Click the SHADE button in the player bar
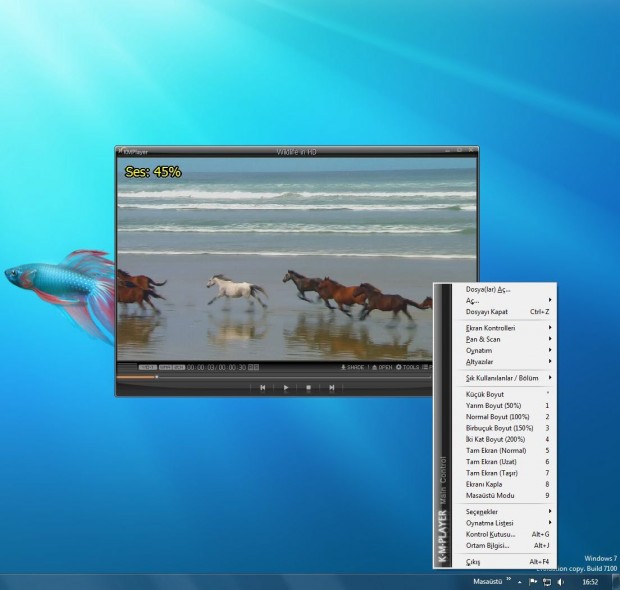620x590 pixels. point(352,367)
